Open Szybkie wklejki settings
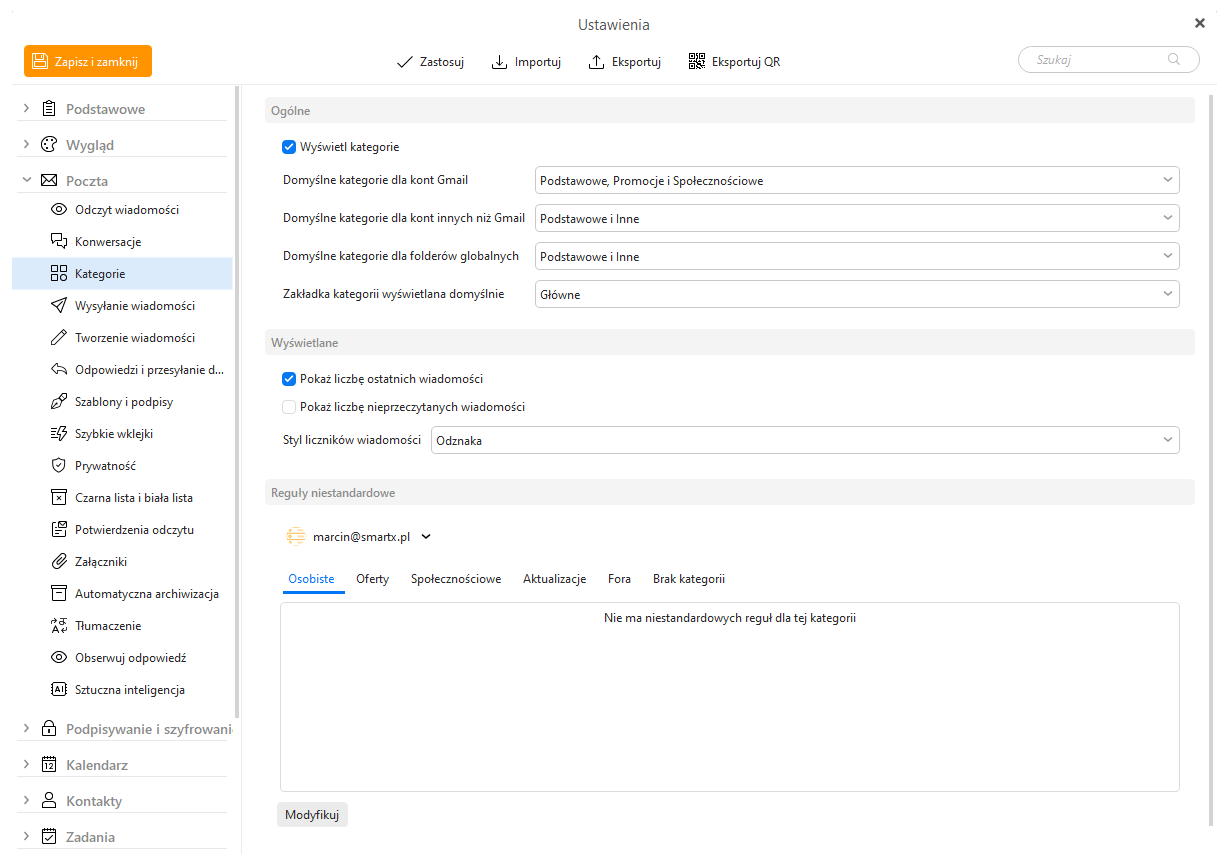The image size is (1230, 866). click(x=113, y=434)
